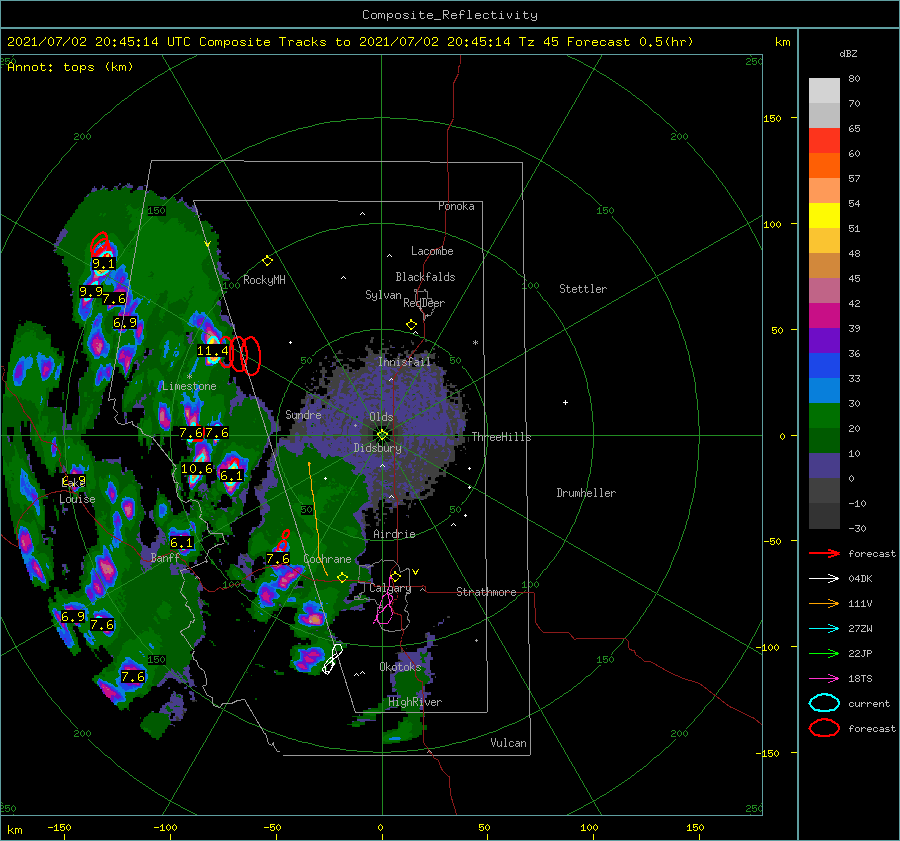
Task: Pick the bright yellow swatch on dBZ scale
Action: [x=824, y=216]
